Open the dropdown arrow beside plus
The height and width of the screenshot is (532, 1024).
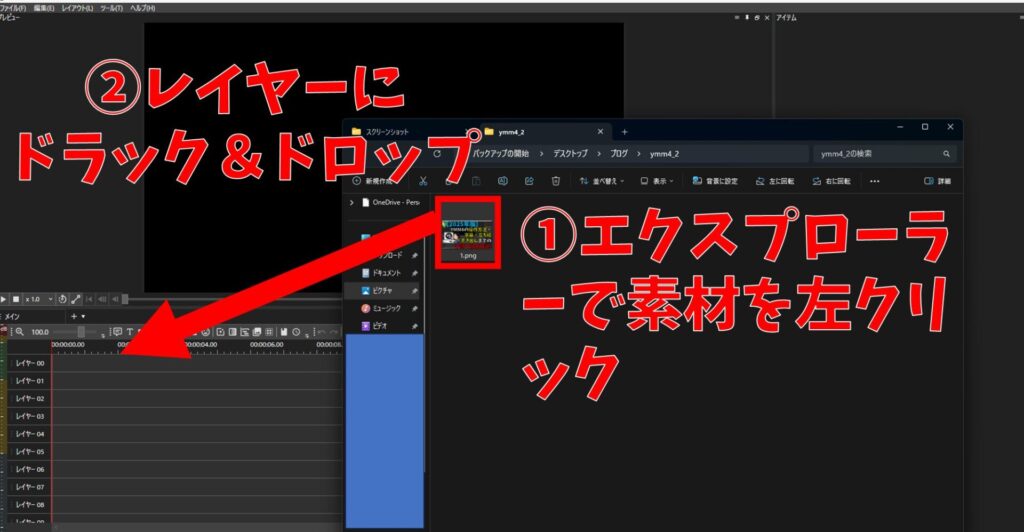(x=83, y=317)
